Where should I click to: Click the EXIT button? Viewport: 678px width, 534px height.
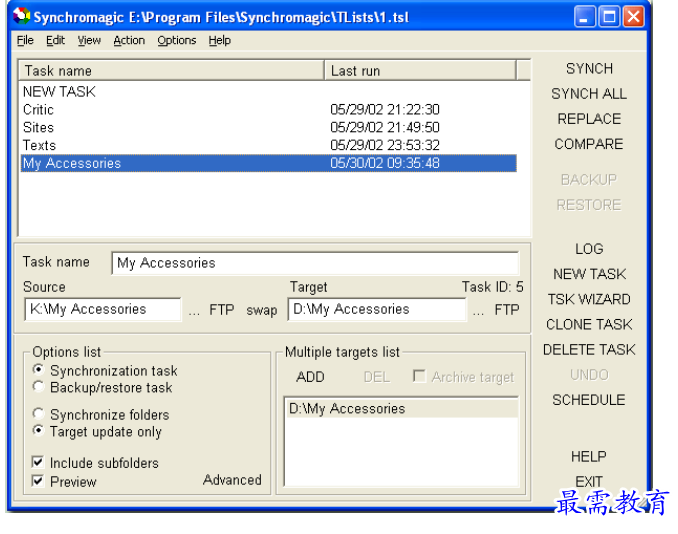click(589, 481)
